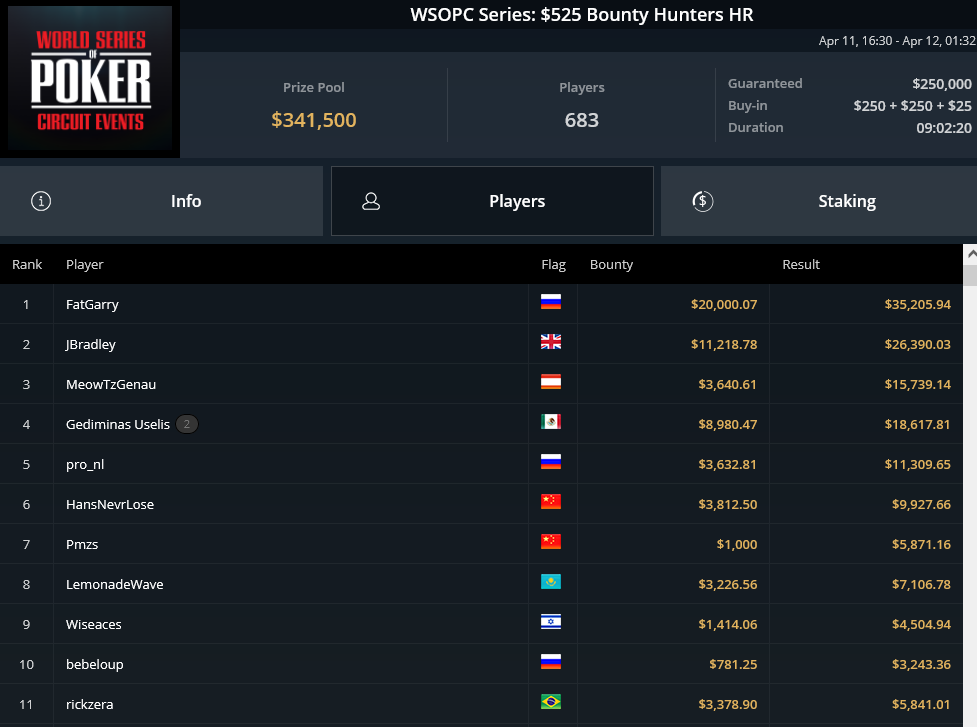Viewport: 977px width, 727px height.
Task: Click the Info circle icon
Action: coord(41,201)
